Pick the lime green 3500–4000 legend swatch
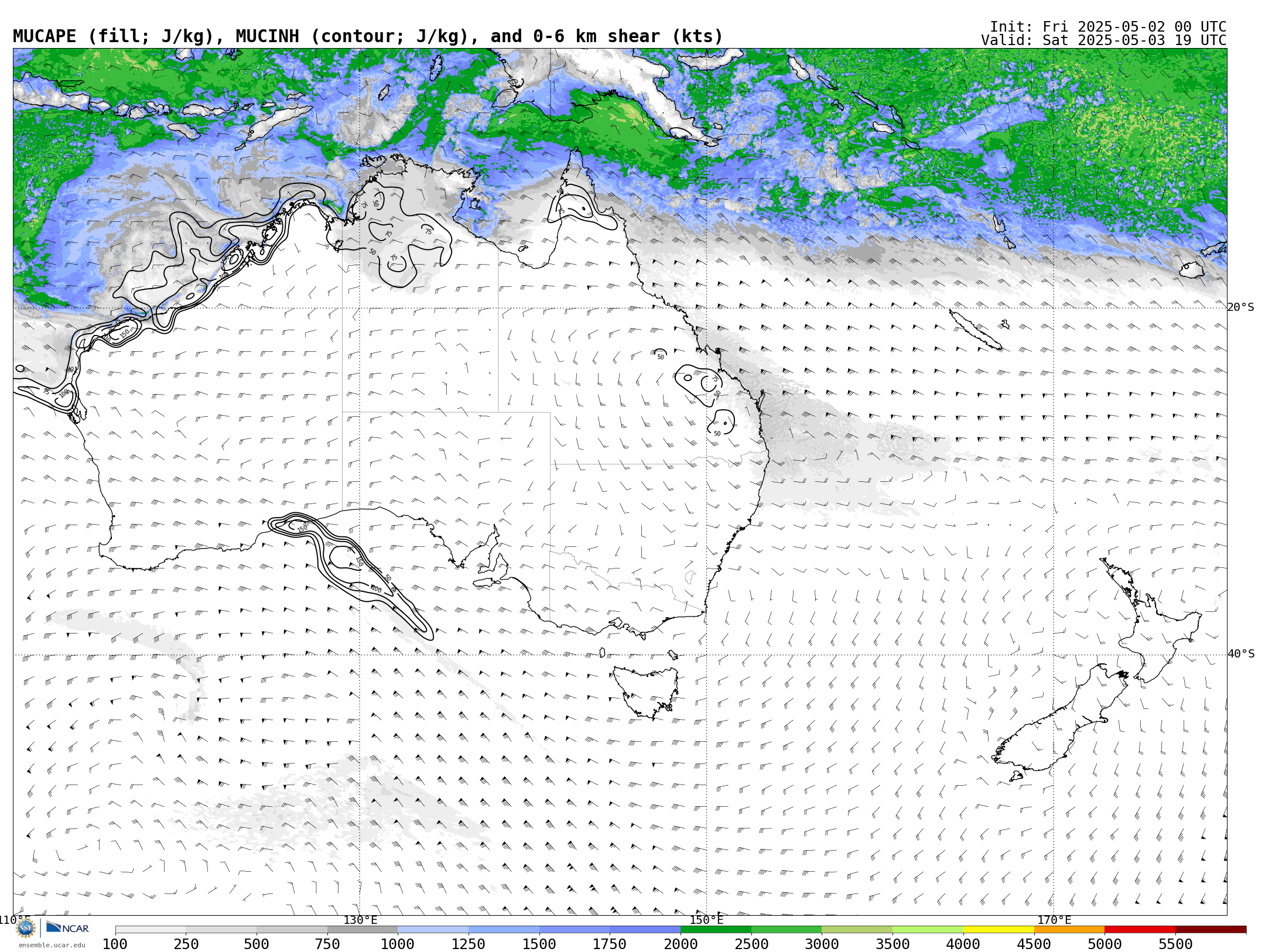 click(x=928, y=930)
